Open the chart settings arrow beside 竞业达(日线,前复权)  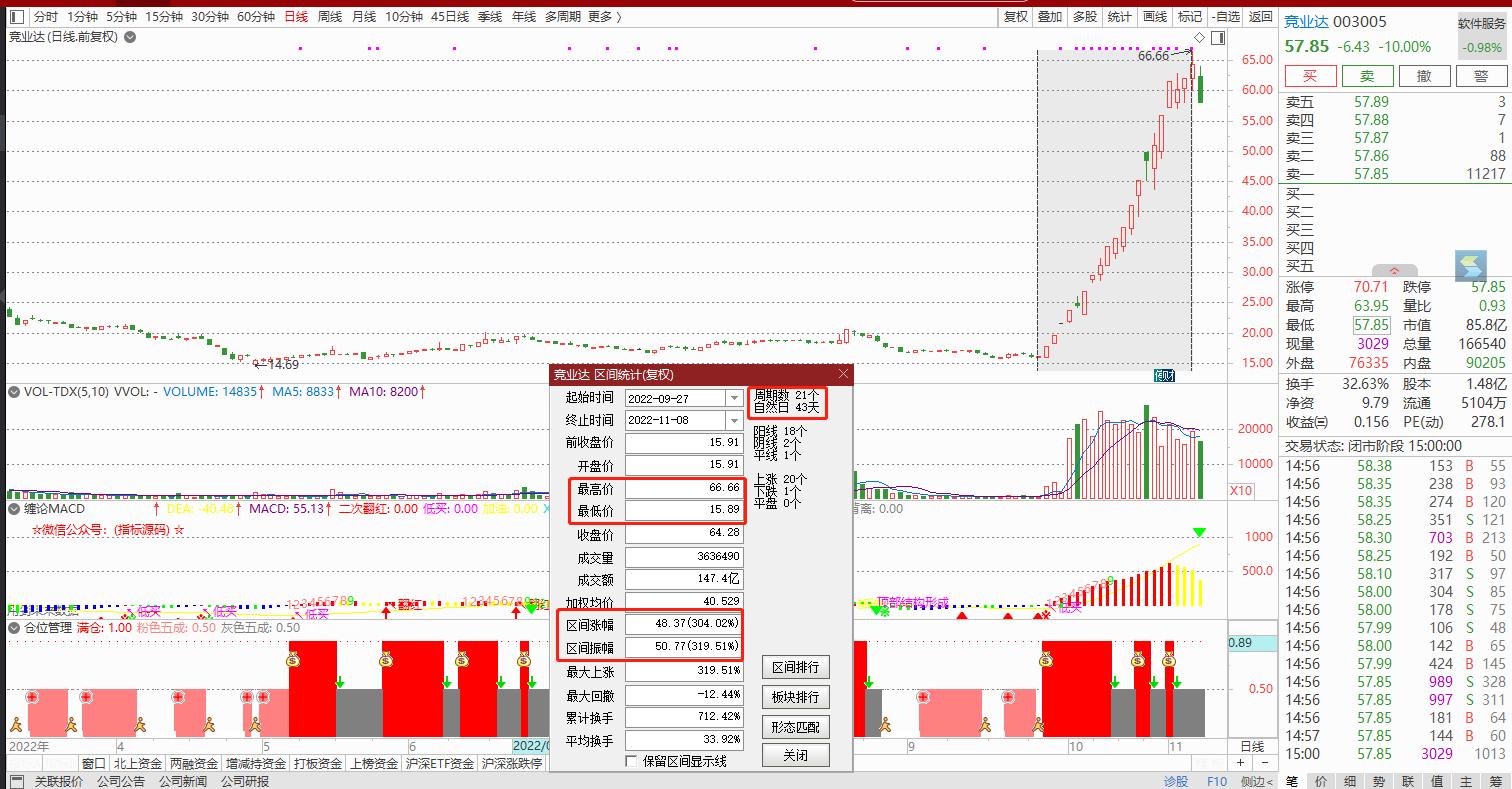(130, 37)
